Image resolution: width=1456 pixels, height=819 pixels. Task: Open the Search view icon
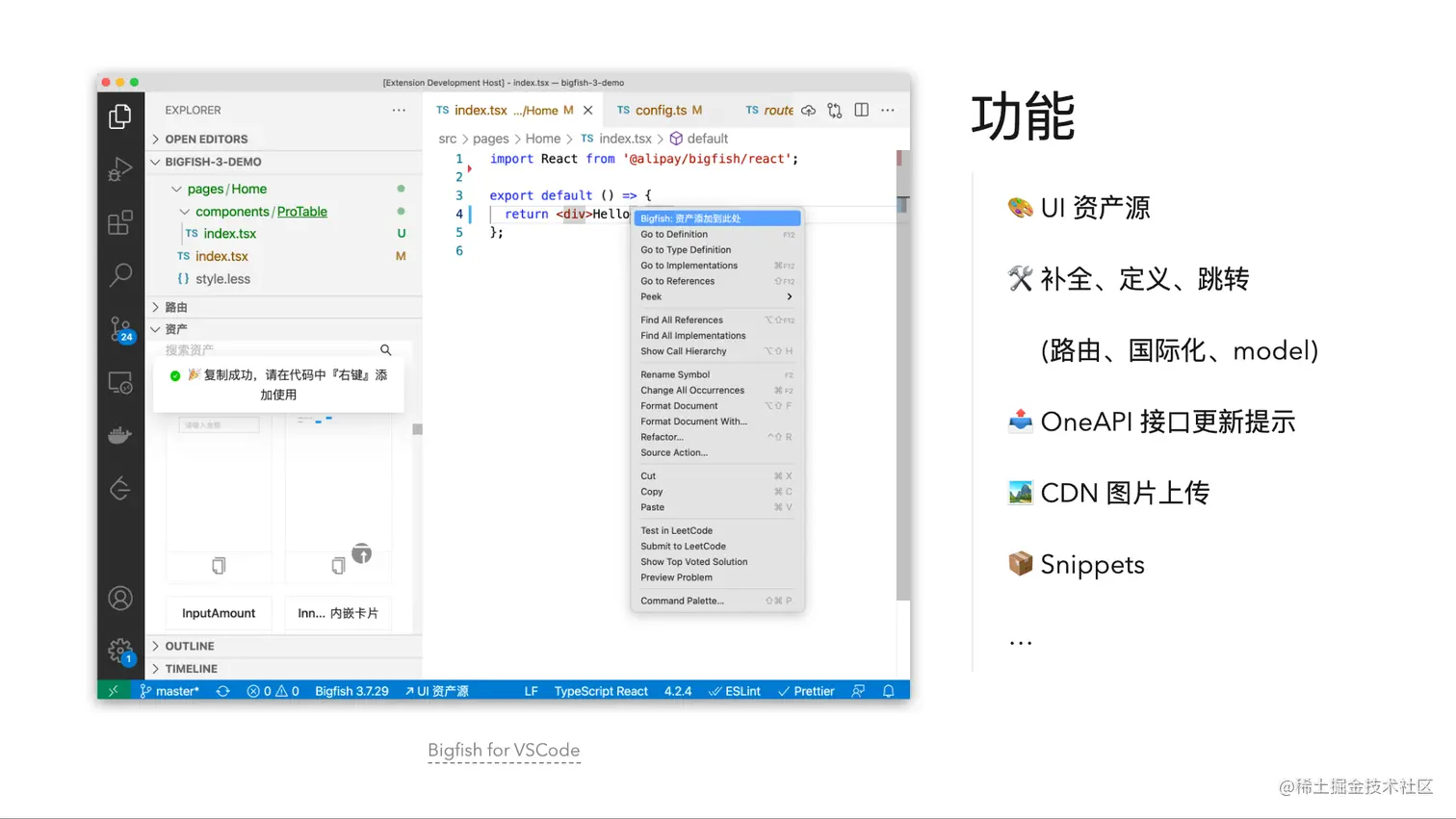(120, 275)
